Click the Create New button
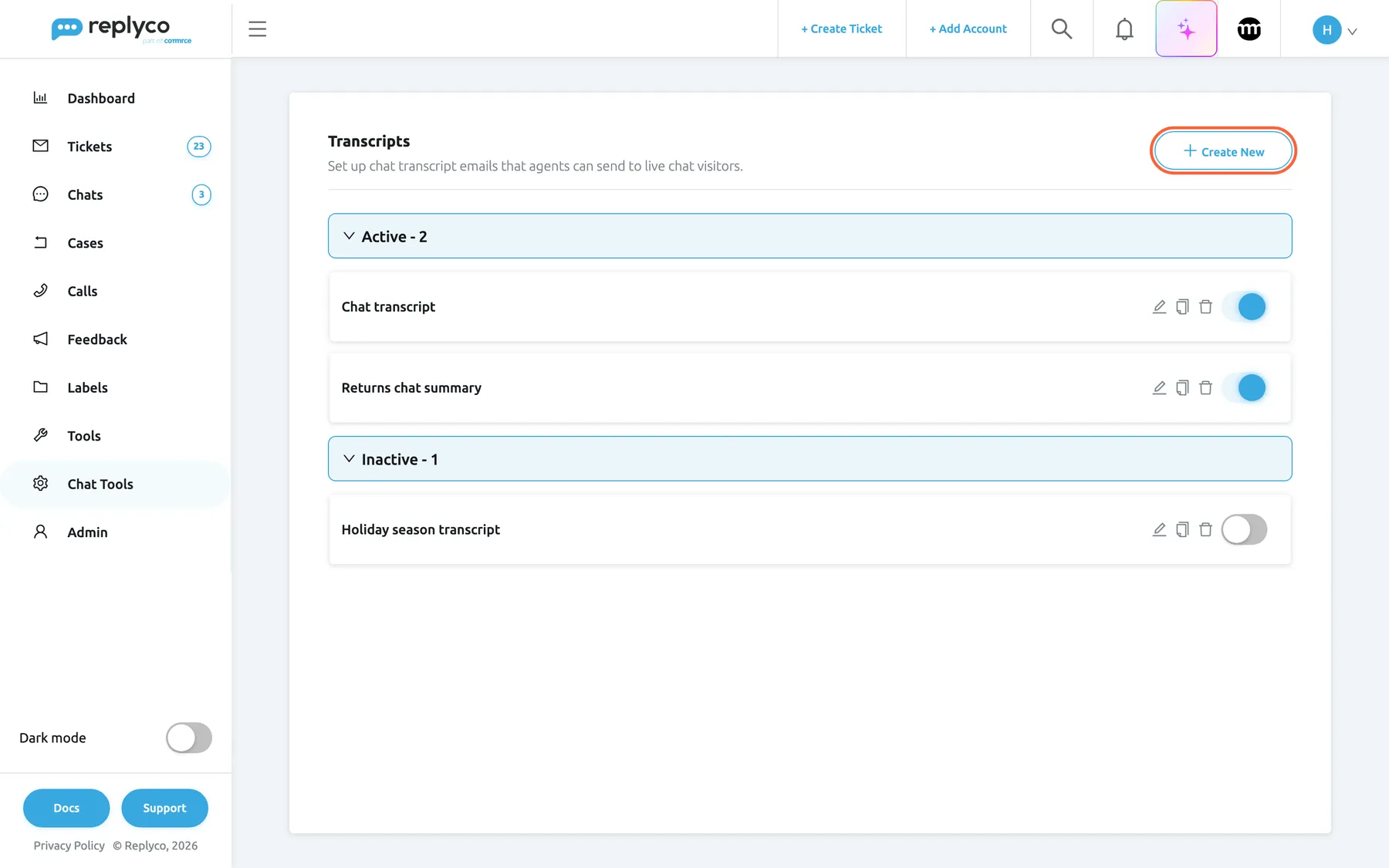1389x868 pixels. coord(1223,151)
